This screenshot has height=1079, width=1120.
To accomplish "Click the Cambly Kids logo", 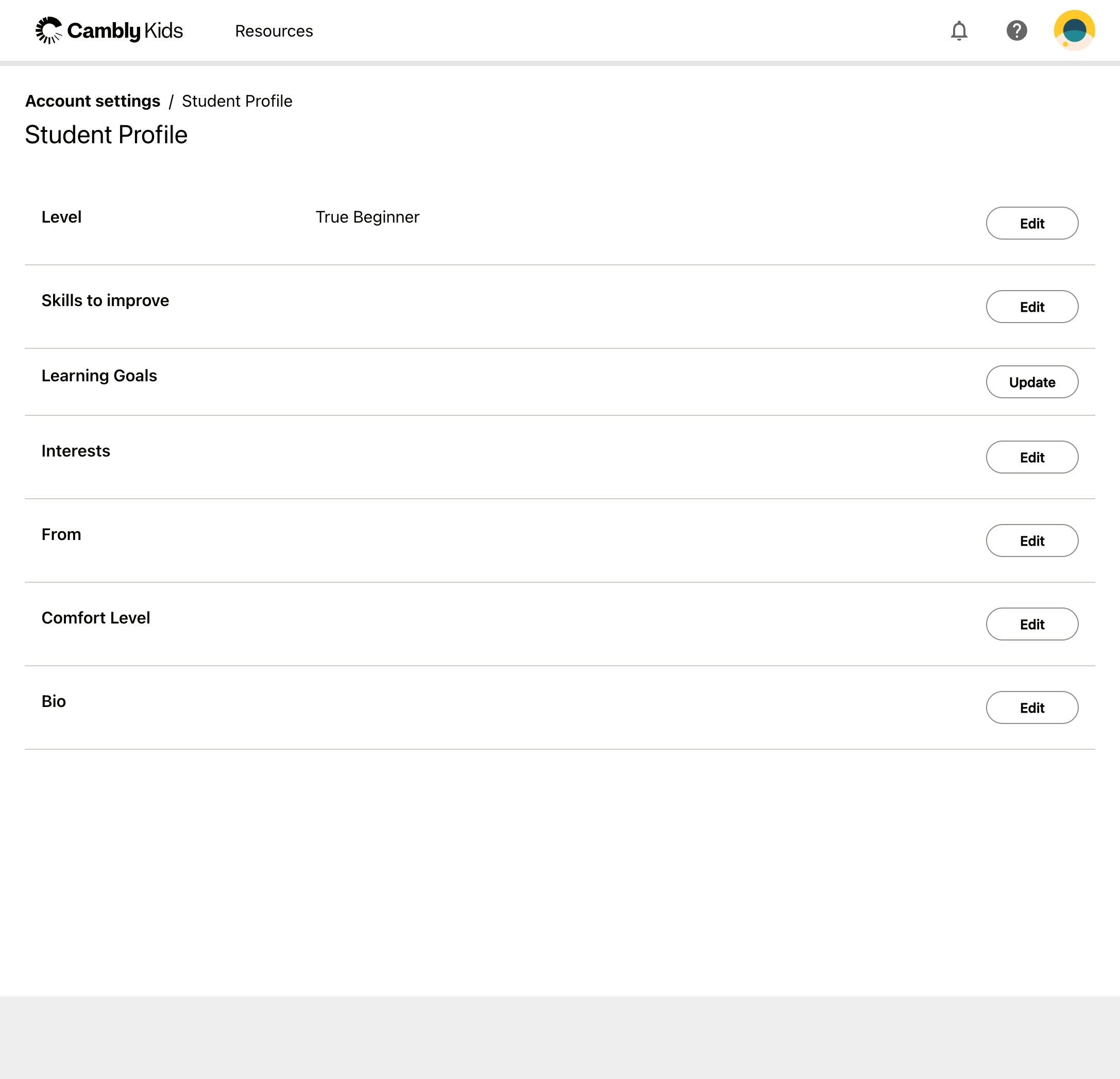I will [109, 31].
